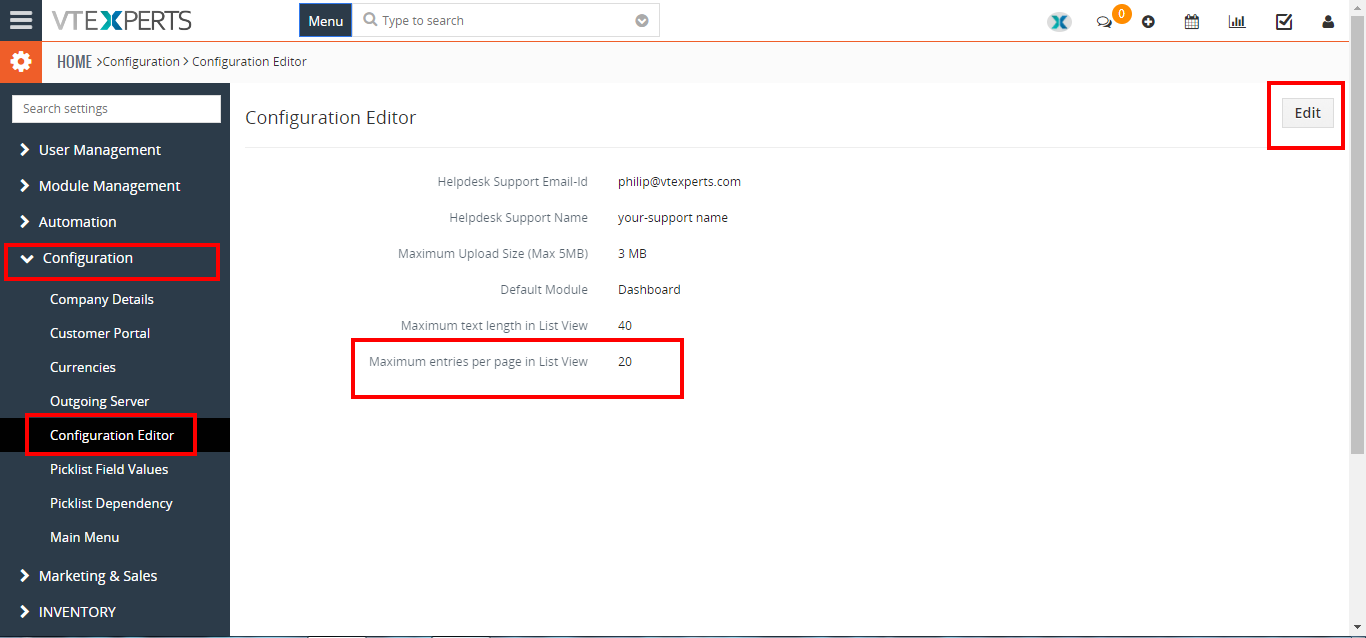Open search options dropdown arrow
This screenshot has width=1366, height=638.
(642, 21)
